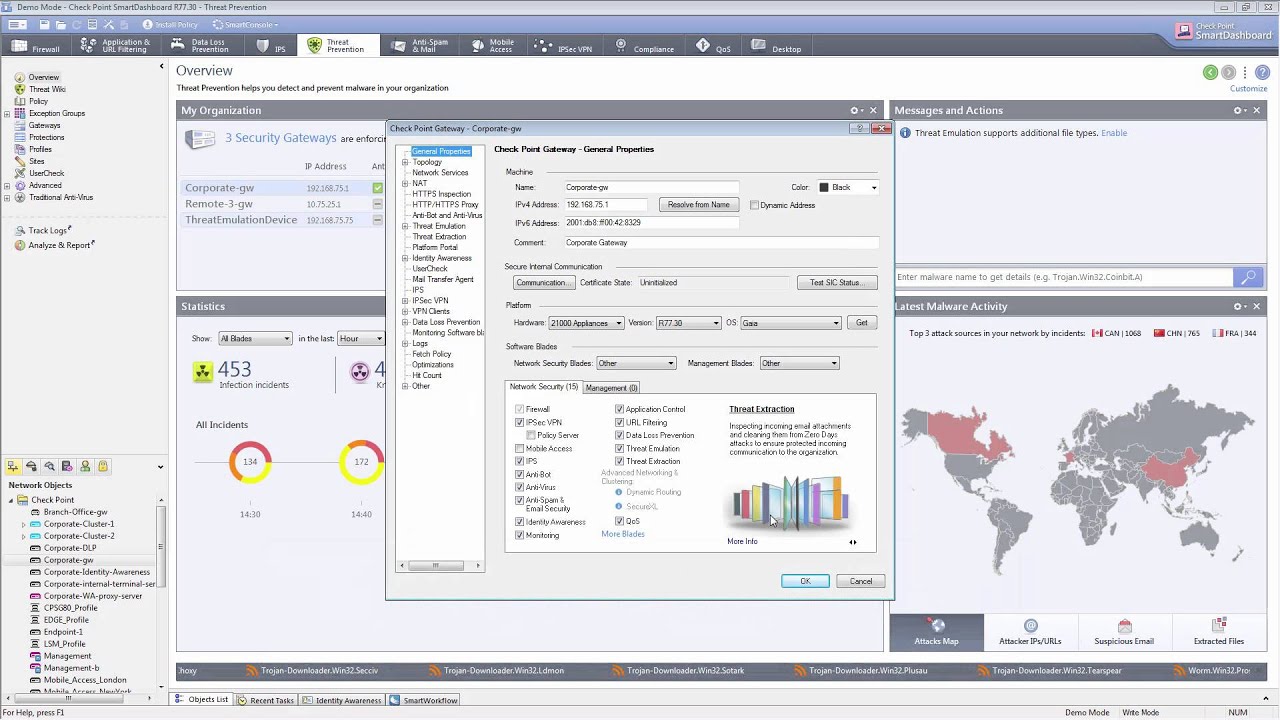Image resolution: width=1280 pixels, height=720 pixels.
Task: Select the lock icon in the objects toolbar
Action: coord(103,466)
